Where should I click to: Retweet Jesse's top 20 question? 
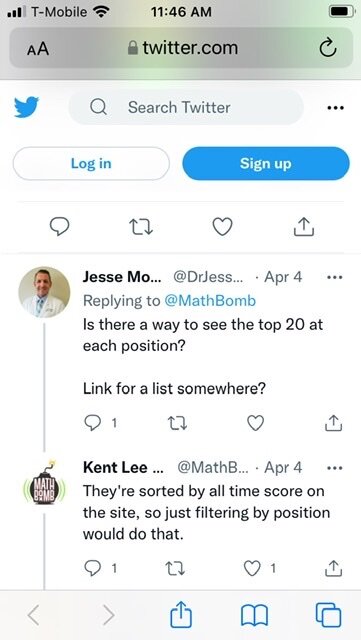[178, 423]
